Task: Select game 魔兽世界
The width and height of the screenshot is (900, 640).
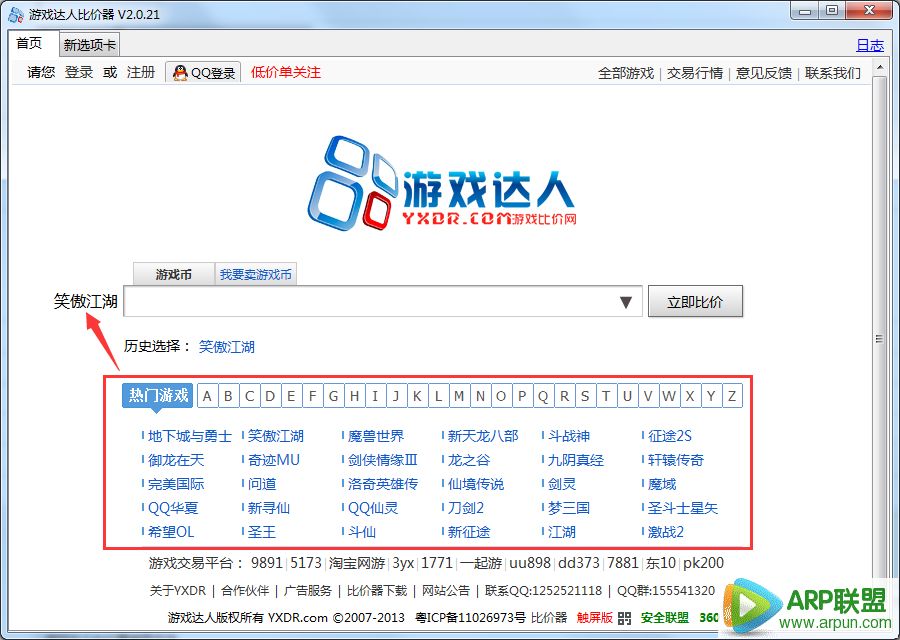Action: 376,436
